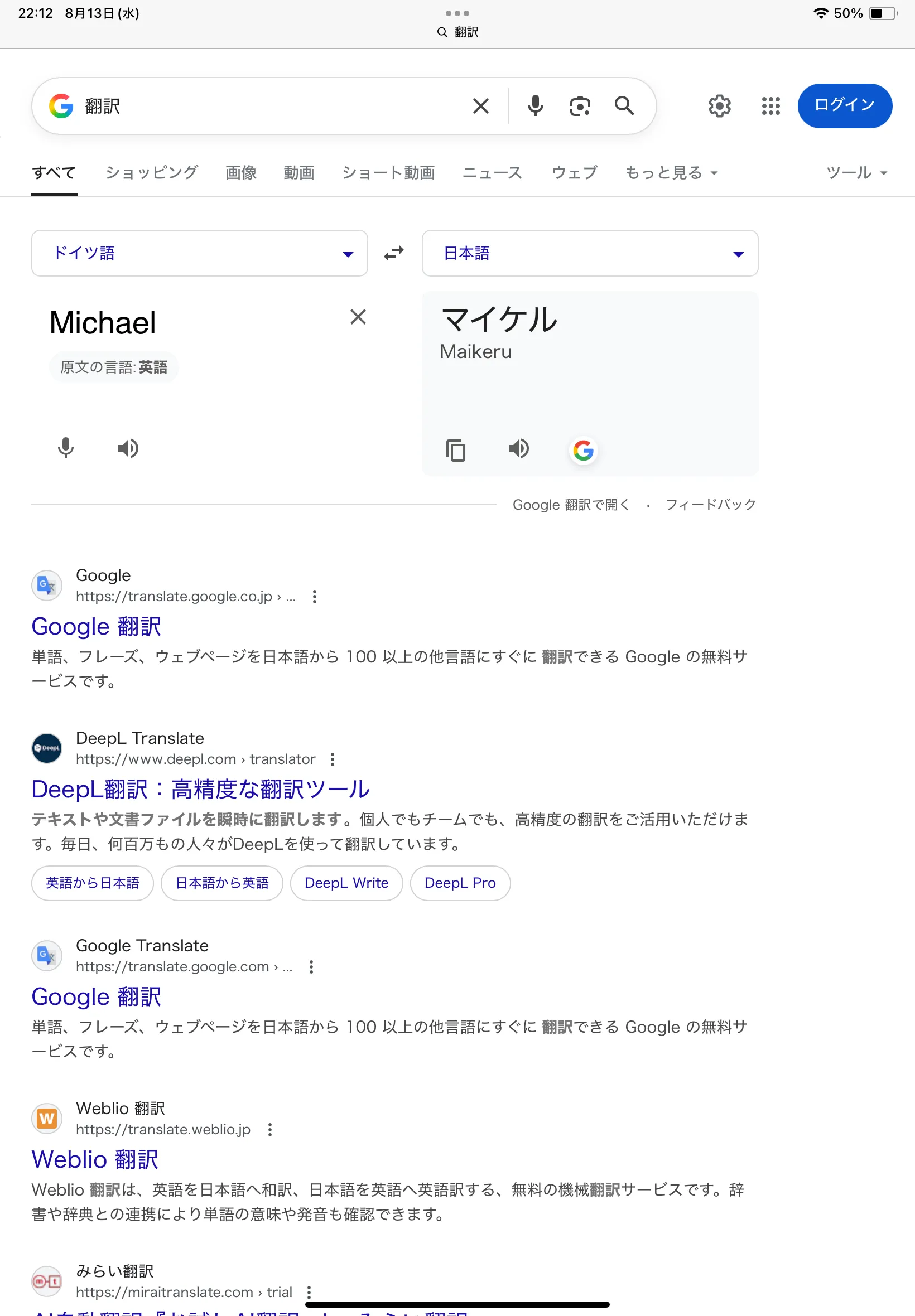Open DeepL翻訳：高精度な翻訳ツール result

pyautogui.click(x=201, y=790)
